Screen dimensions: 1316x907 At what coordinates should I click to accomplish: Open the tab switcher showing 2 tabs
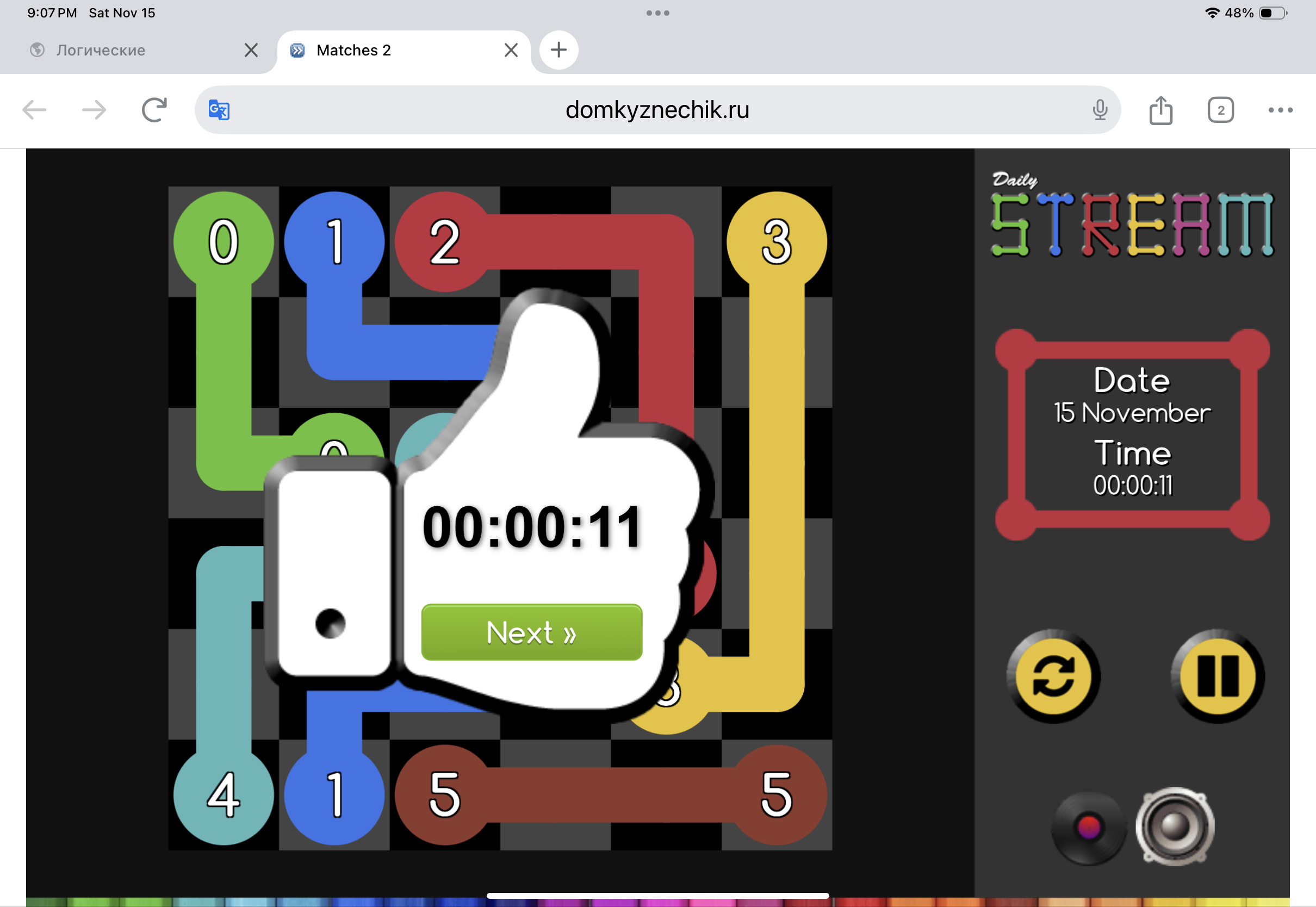pyautogui.click(x=1220, y=110)
